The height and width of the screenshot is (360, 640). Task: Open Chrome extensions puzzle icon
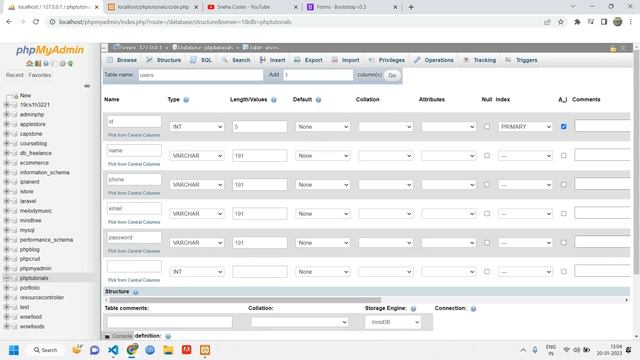577,22
